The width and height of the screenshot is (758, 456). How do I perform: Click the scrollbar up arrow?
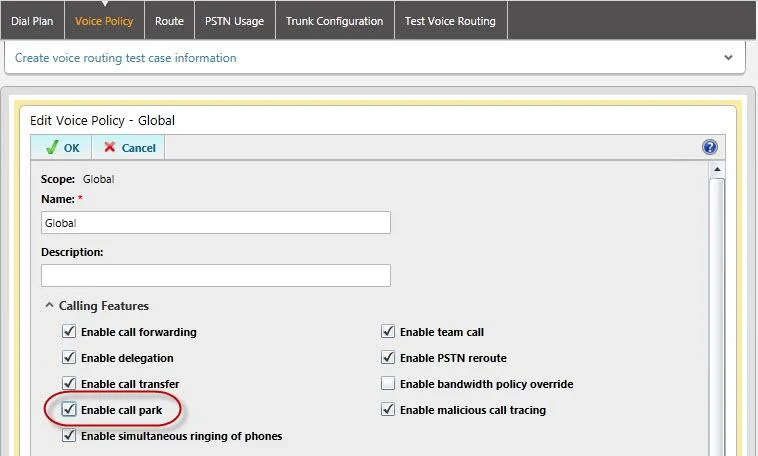(x=717, y=169)
